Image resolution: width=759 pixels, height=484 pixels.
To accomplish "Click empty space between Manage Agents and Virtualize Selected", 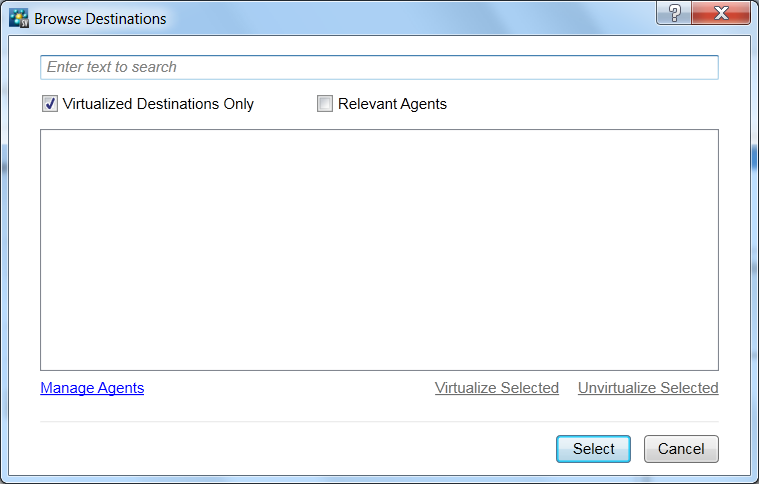I will 290,388.
